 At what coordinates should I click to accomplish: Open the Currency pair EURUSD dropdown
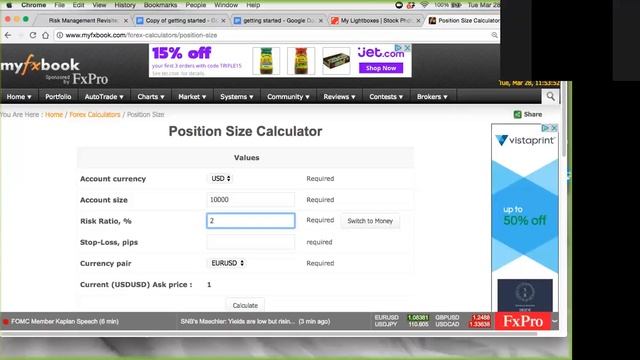227,263
